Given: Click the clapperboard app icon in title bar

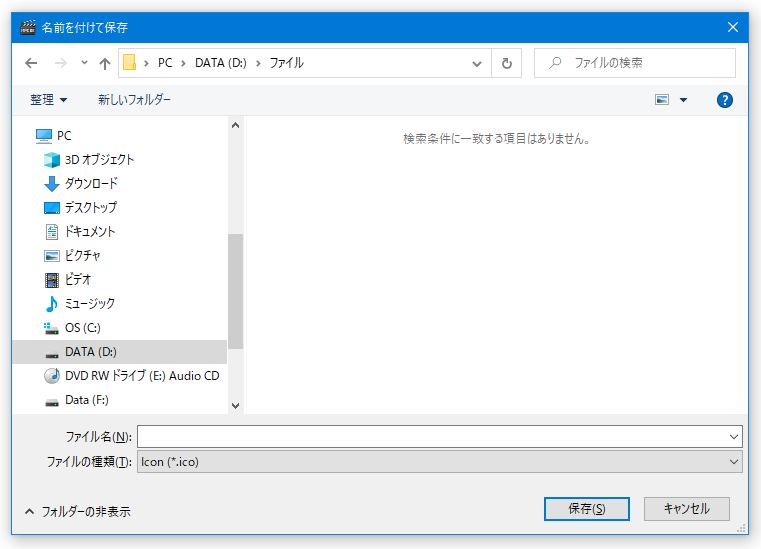Looking at the screenshot, I should point(28,27).
